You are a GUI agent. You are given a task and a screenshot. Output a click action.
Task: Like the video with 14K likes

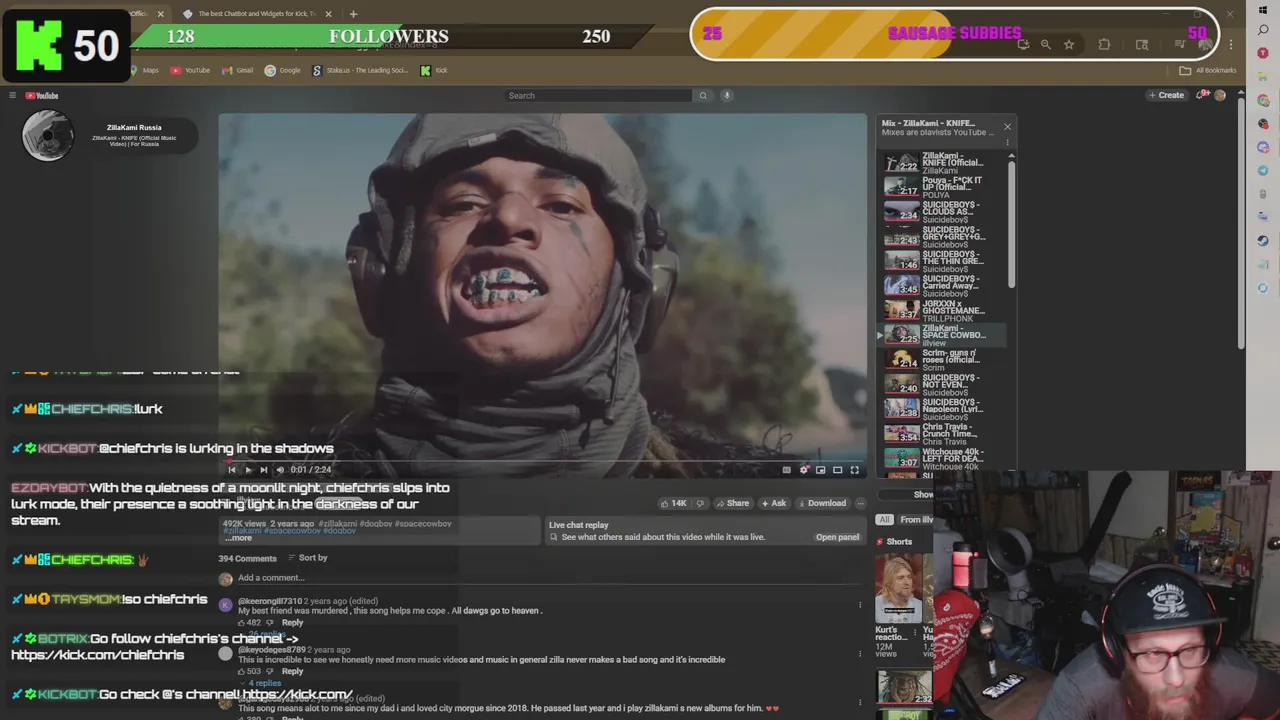pos(675,503)
